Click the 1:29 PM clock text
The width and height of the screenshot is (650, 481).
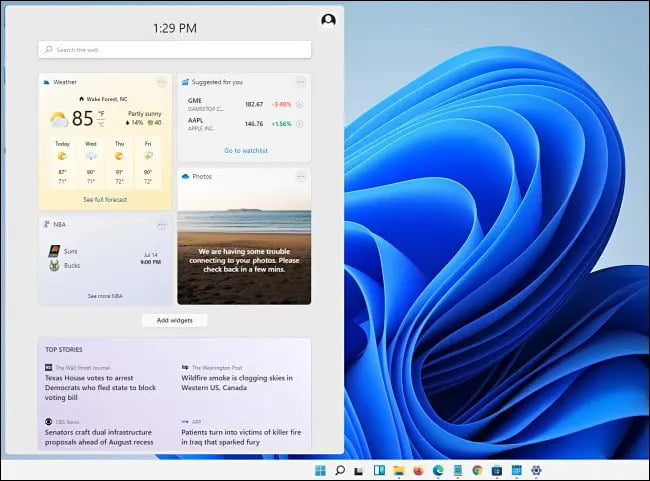click(175, 28)
